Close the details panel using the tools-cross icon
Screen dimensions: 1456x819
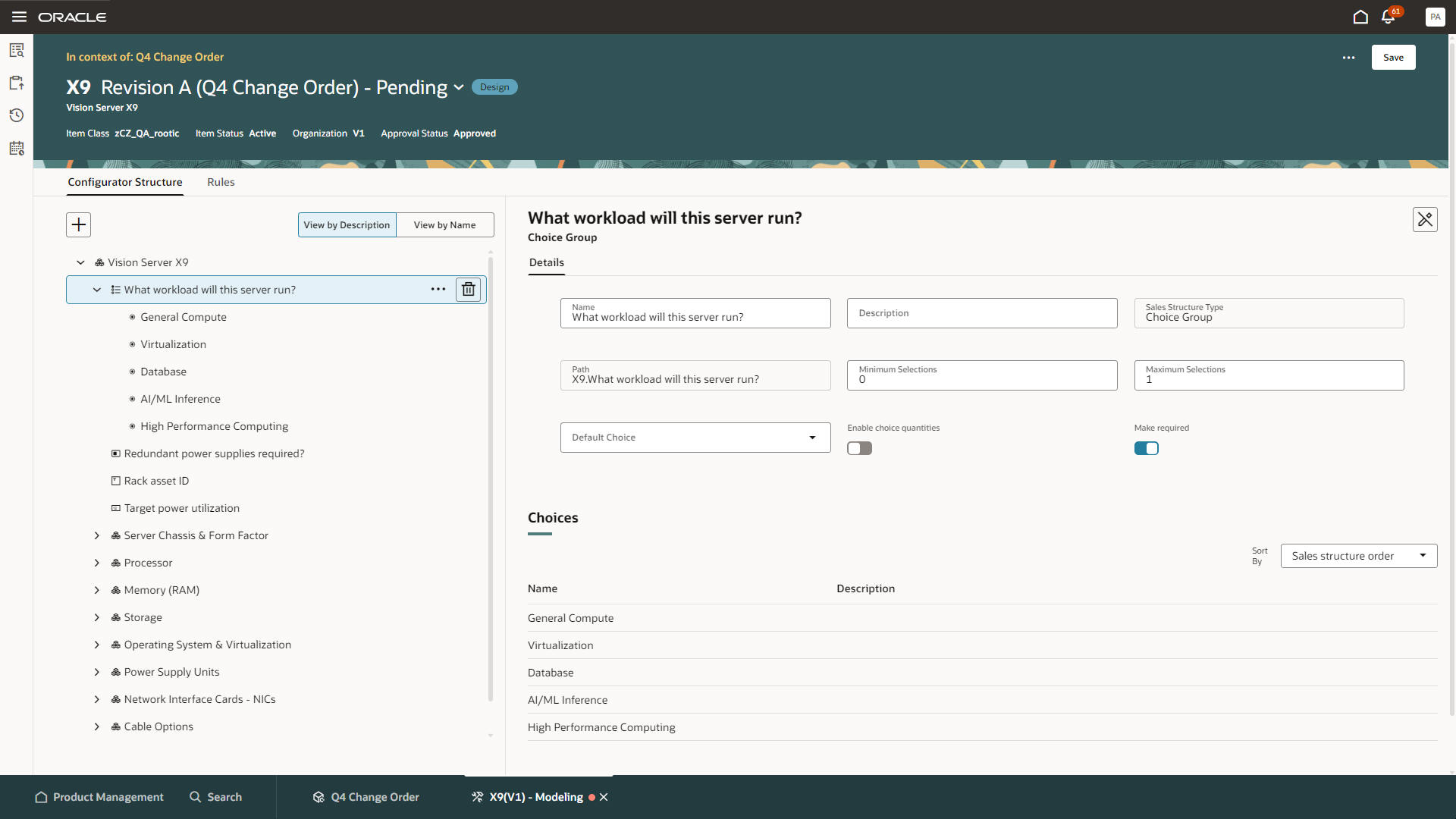point(1425,219)
